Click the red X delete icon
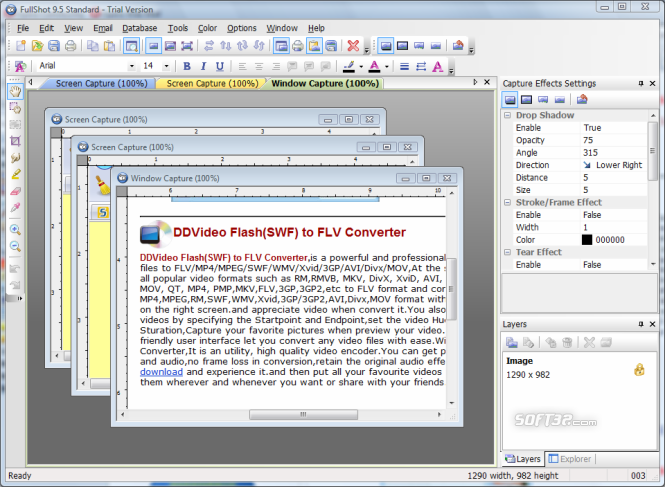Viewport: 665px width, 487px height. coord(353,45)
